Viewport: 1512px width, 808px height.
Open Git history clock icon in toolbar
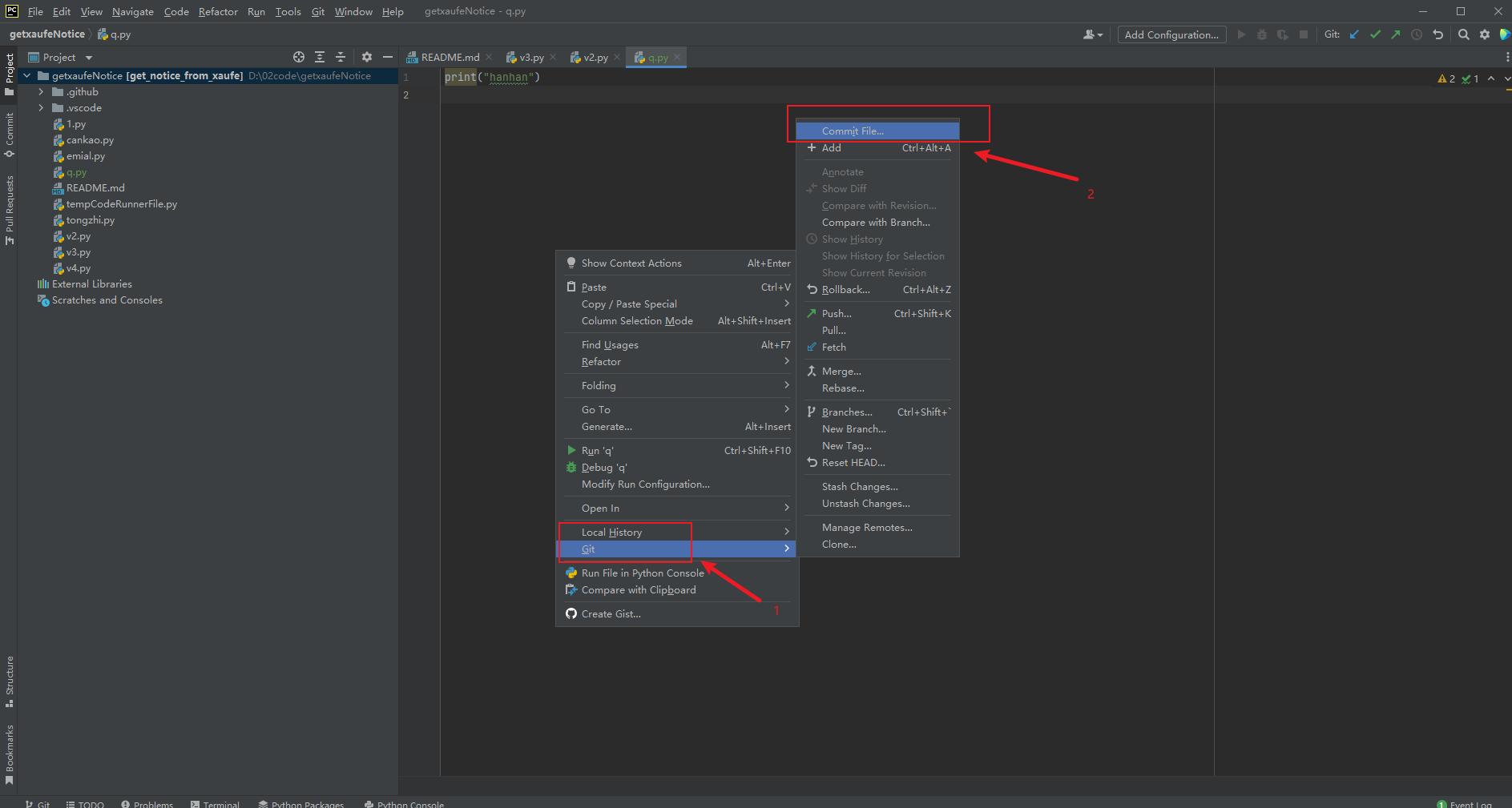coord(1417,34)
